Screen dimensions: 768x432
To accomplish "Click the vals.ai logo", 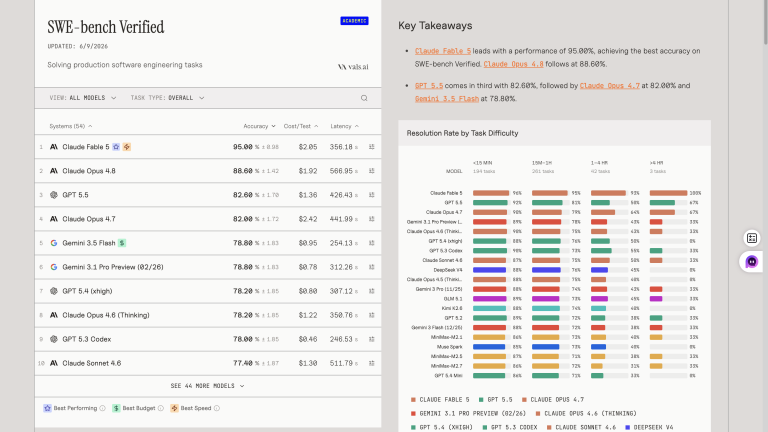I will point(353,67).
